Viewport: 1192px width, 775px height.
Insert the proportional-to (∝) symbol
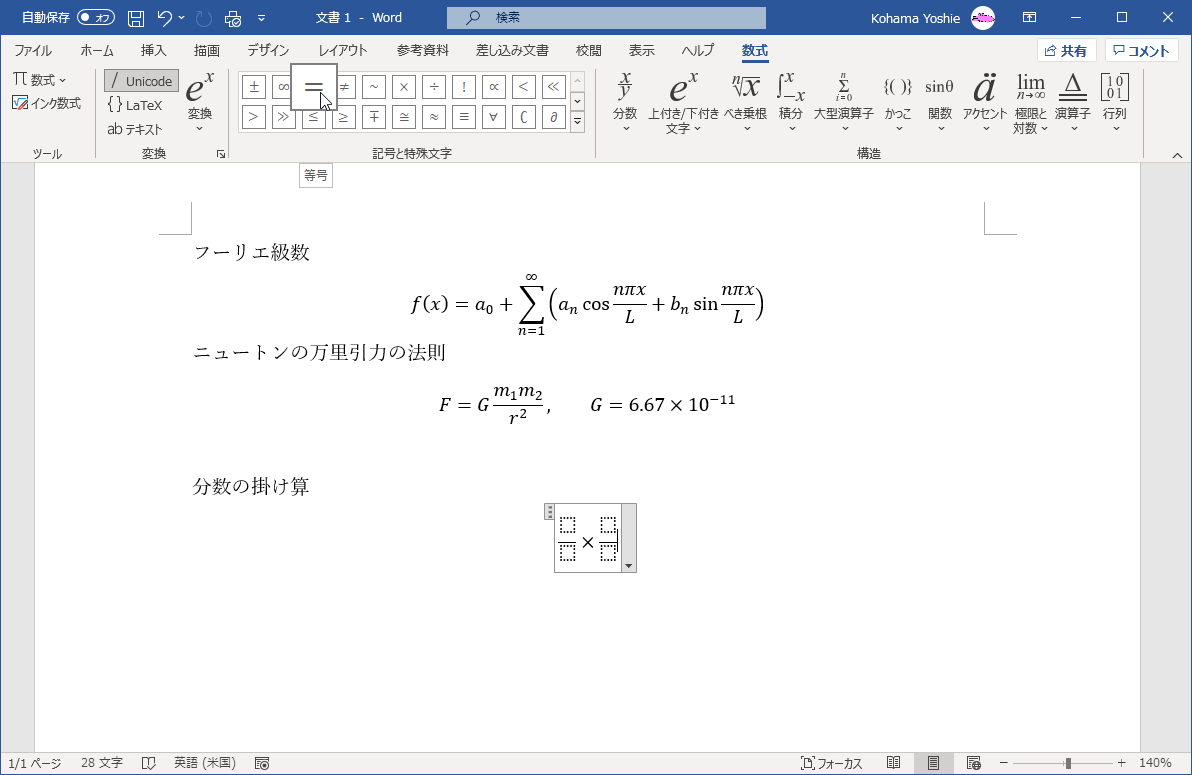[493, 87]
